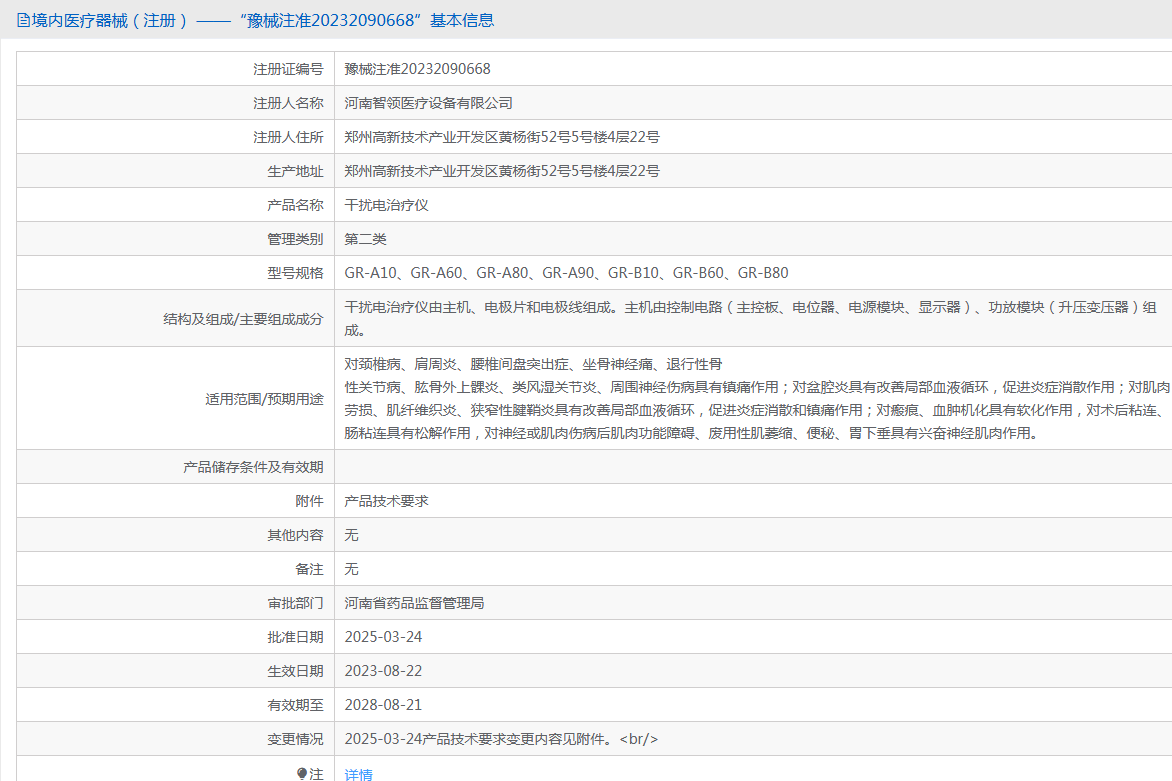
Task: Click the 注册证编号 label
Action: 289,69
